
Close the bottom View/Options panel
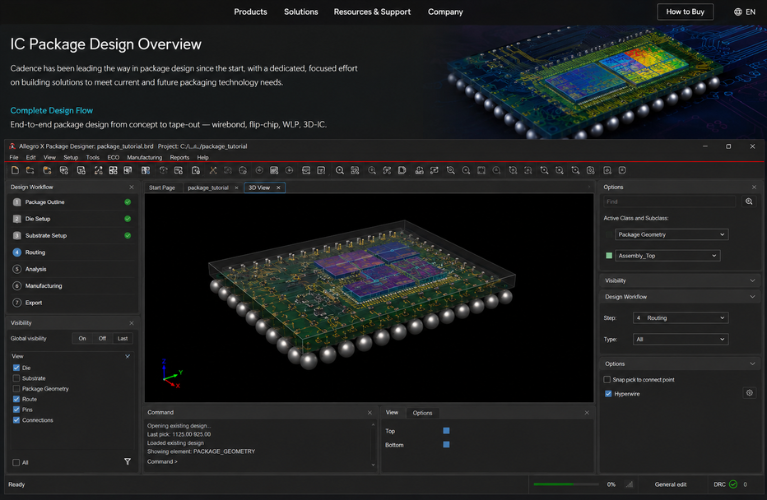[x=587, y=412]
